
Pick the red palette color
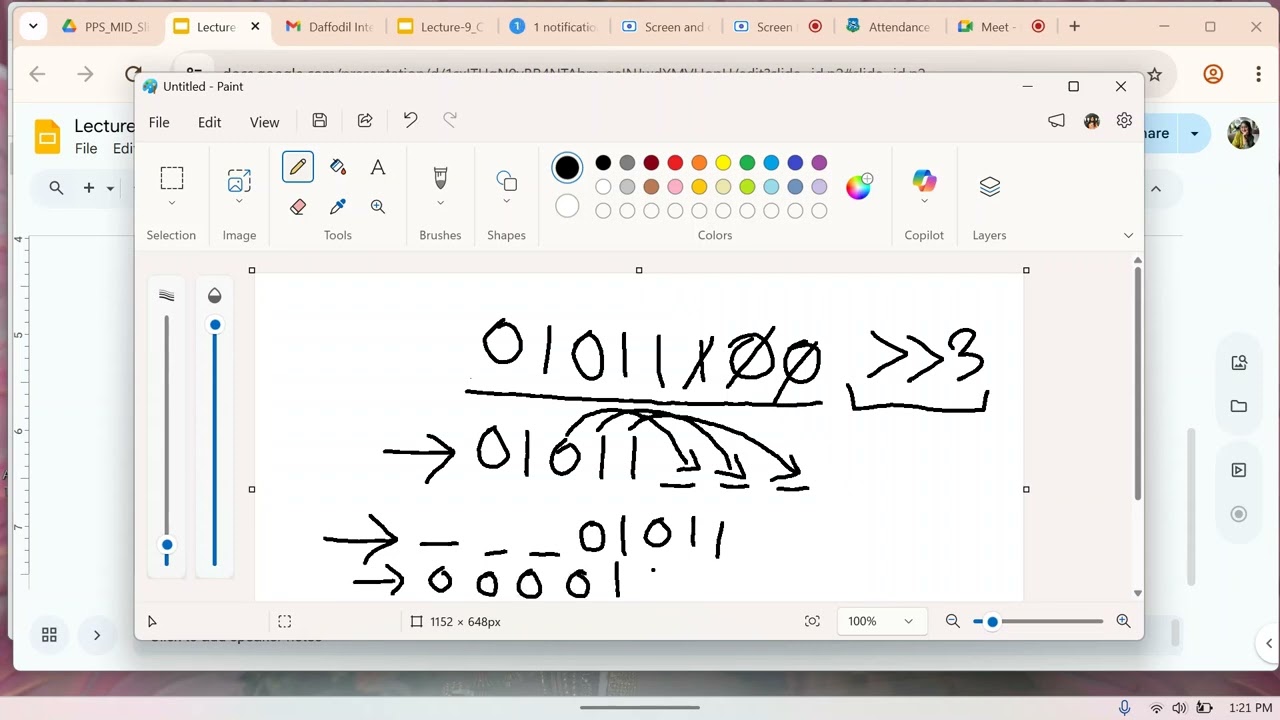pos(675,162)
